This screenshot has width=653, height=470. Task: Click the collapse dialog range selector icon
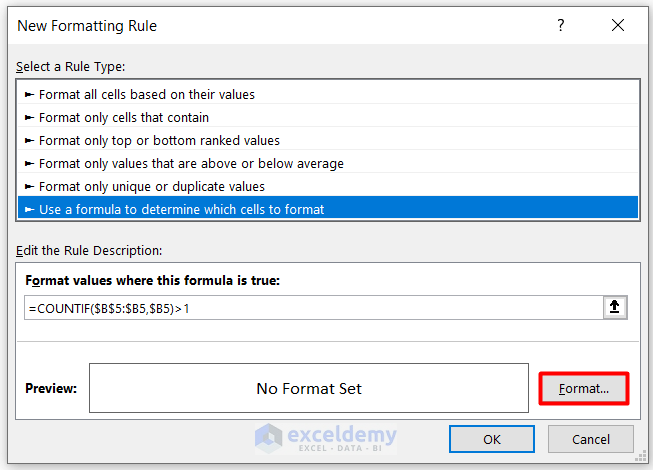pyautogui.click(x=615, y=308)
